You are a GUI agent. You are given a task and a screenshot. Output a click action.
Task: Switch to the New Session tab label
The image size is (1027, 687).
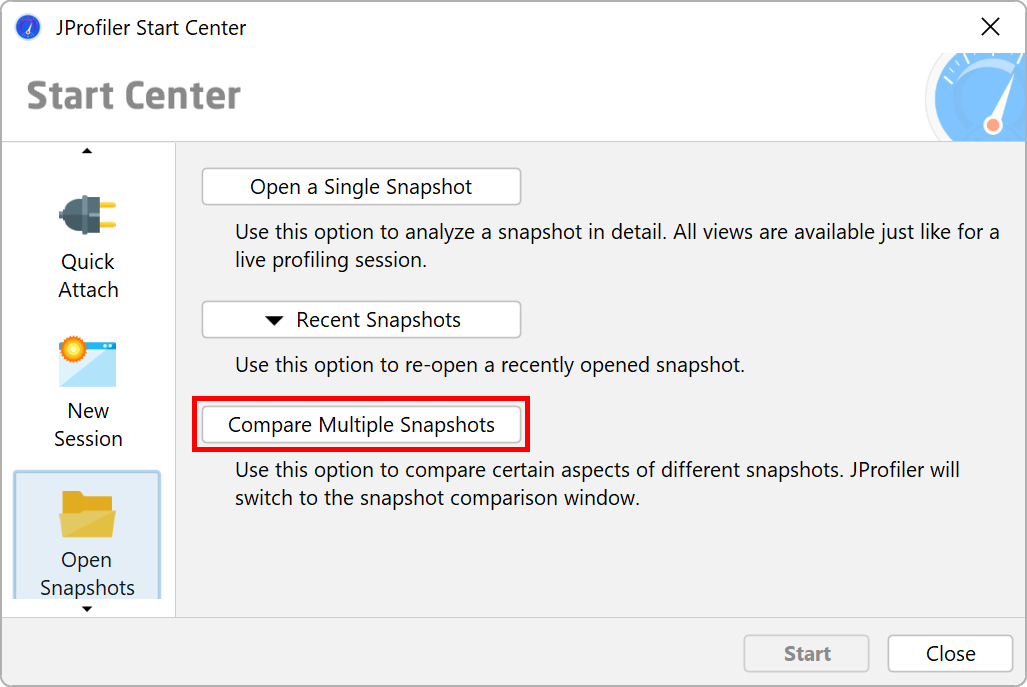(88, 424)
